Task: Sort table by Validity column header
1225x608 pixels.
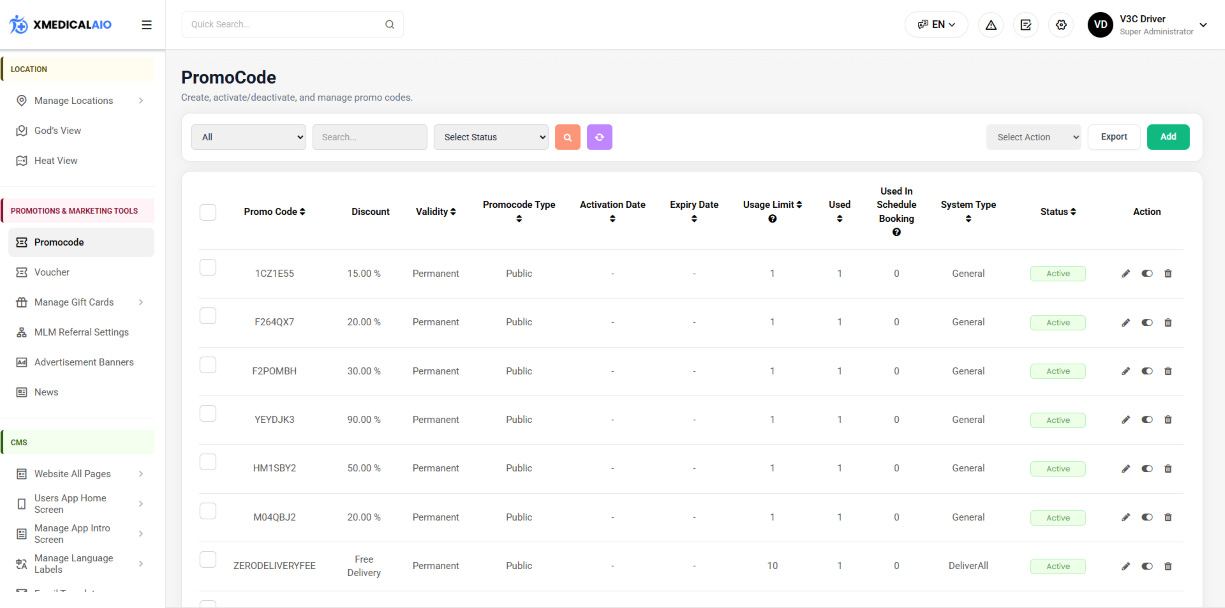Action: 436,212
